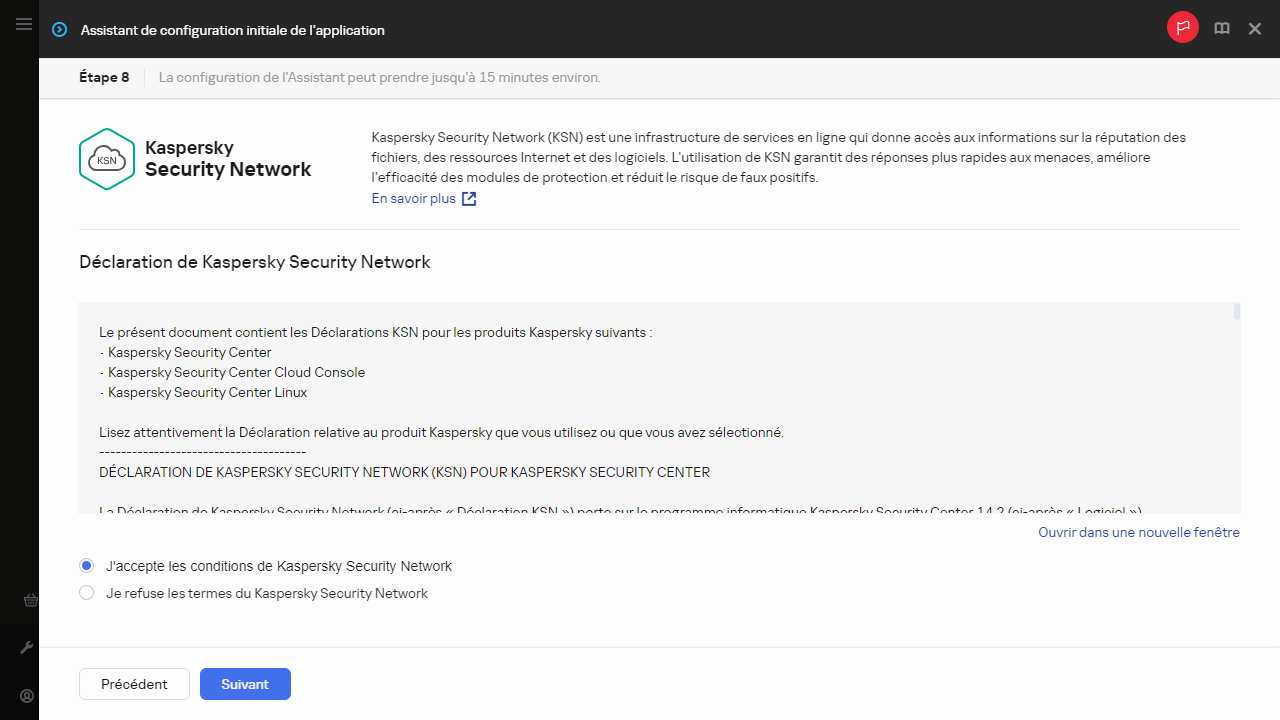Open the wrench settings sidebar icon

click(27, 648)
